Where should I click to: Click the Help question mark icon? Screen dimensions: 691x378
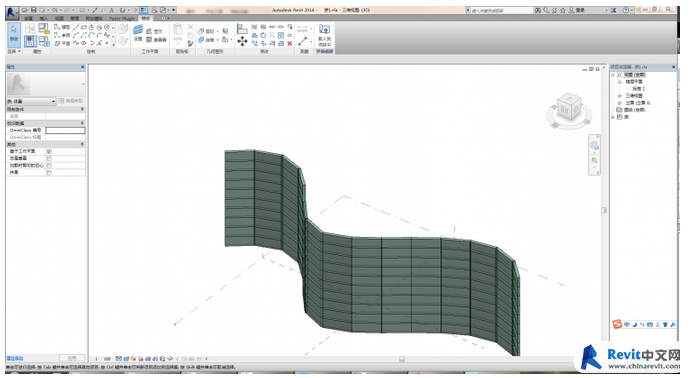[x=625, y=10]
